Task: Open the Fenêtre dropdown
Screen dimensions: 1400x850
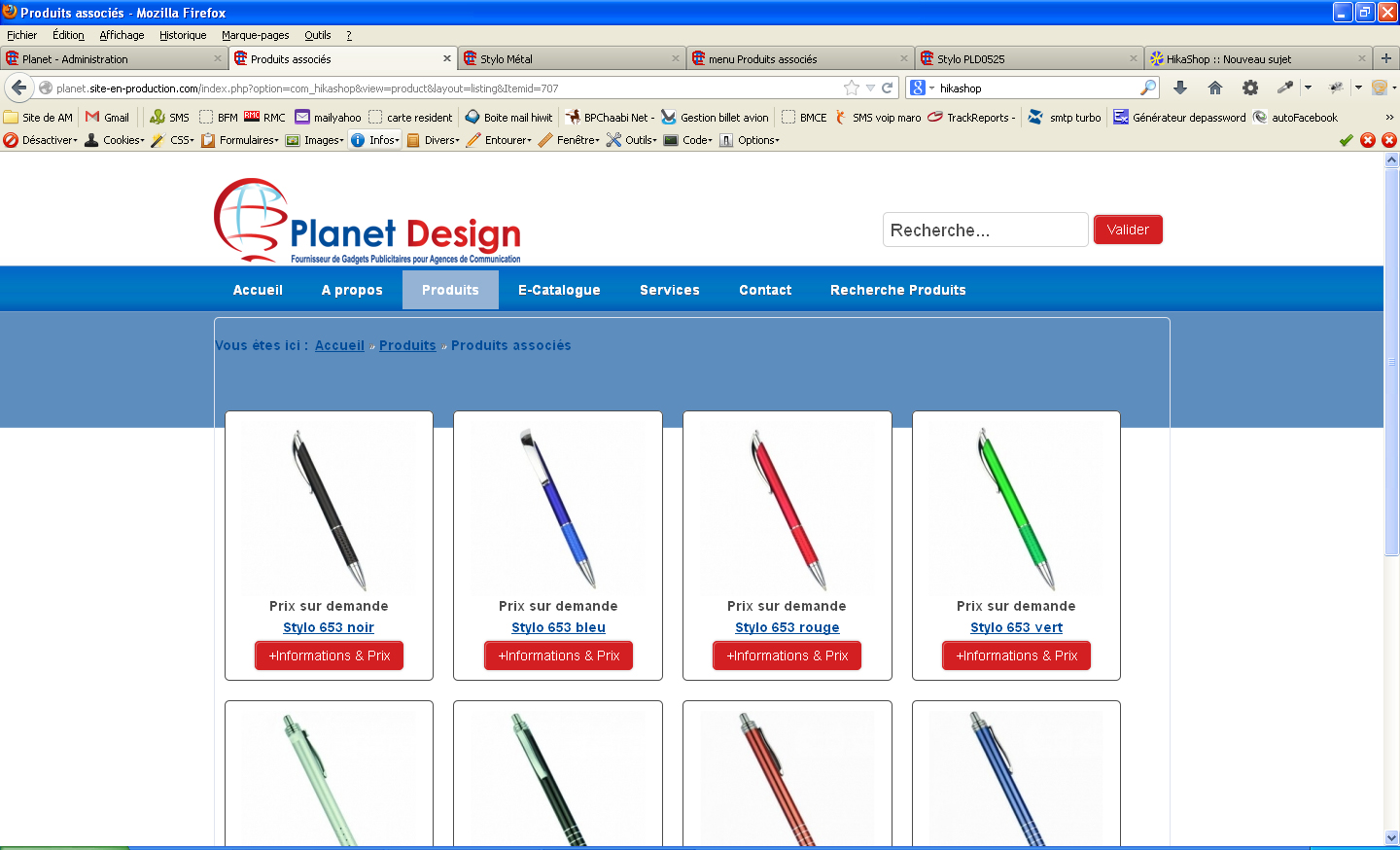Action: 569,140
